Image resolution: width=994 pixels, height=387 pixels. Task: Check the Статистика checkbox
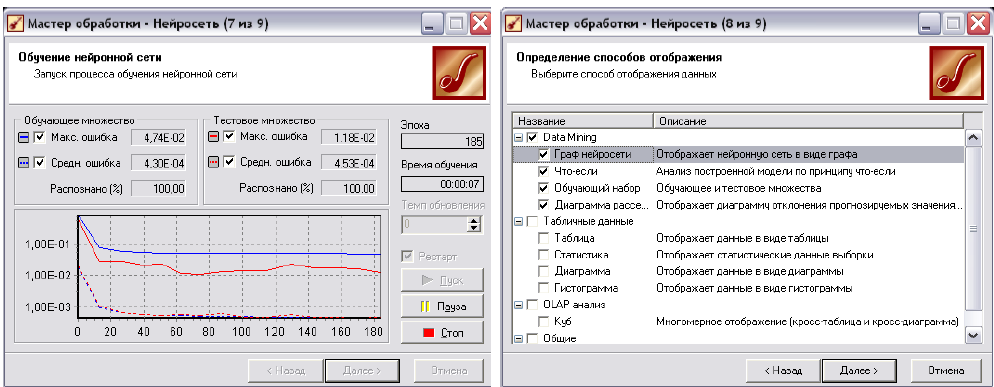click(x=543, y=254)
